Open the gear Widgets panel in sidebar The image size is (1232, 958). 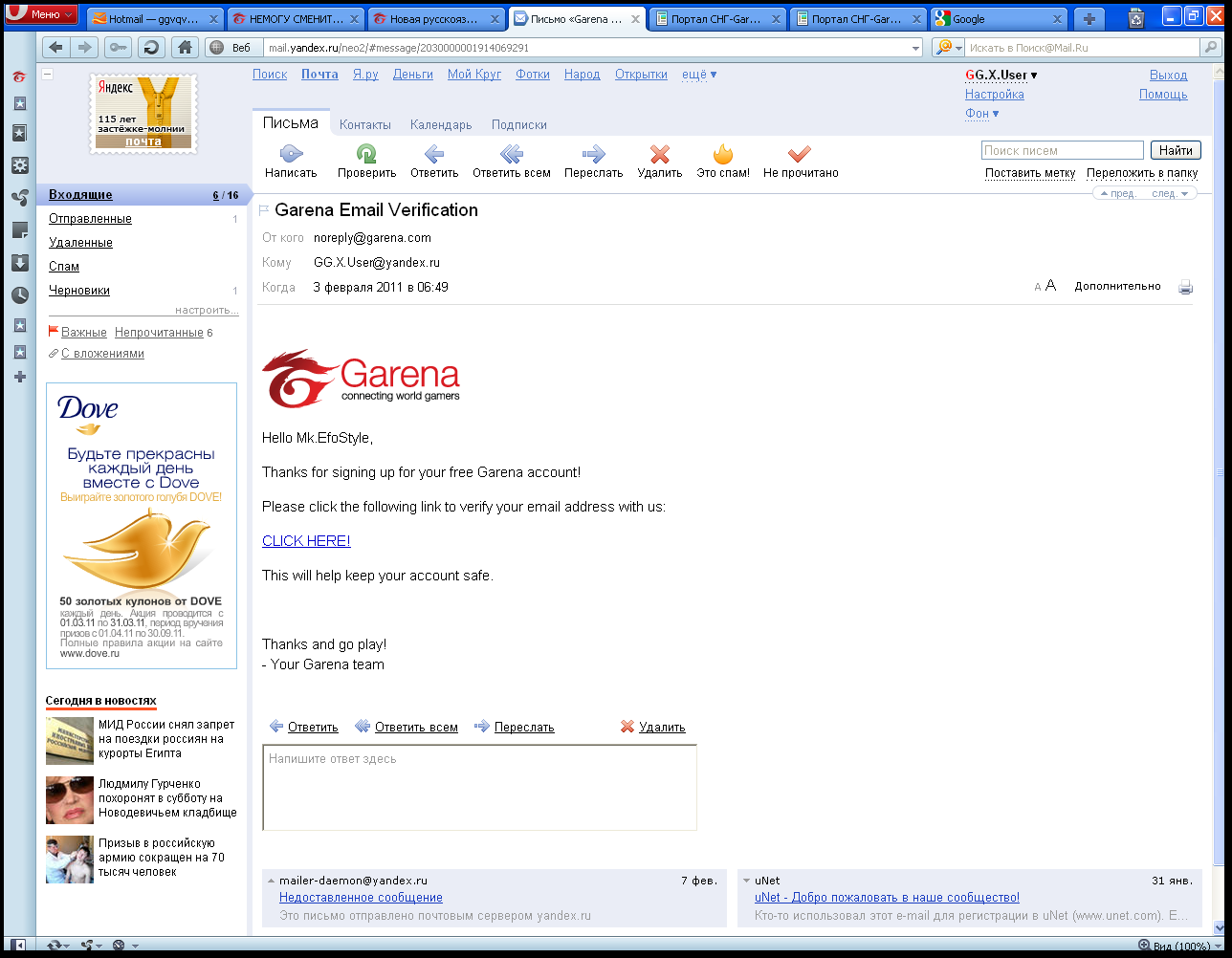(x=19, y=165)
